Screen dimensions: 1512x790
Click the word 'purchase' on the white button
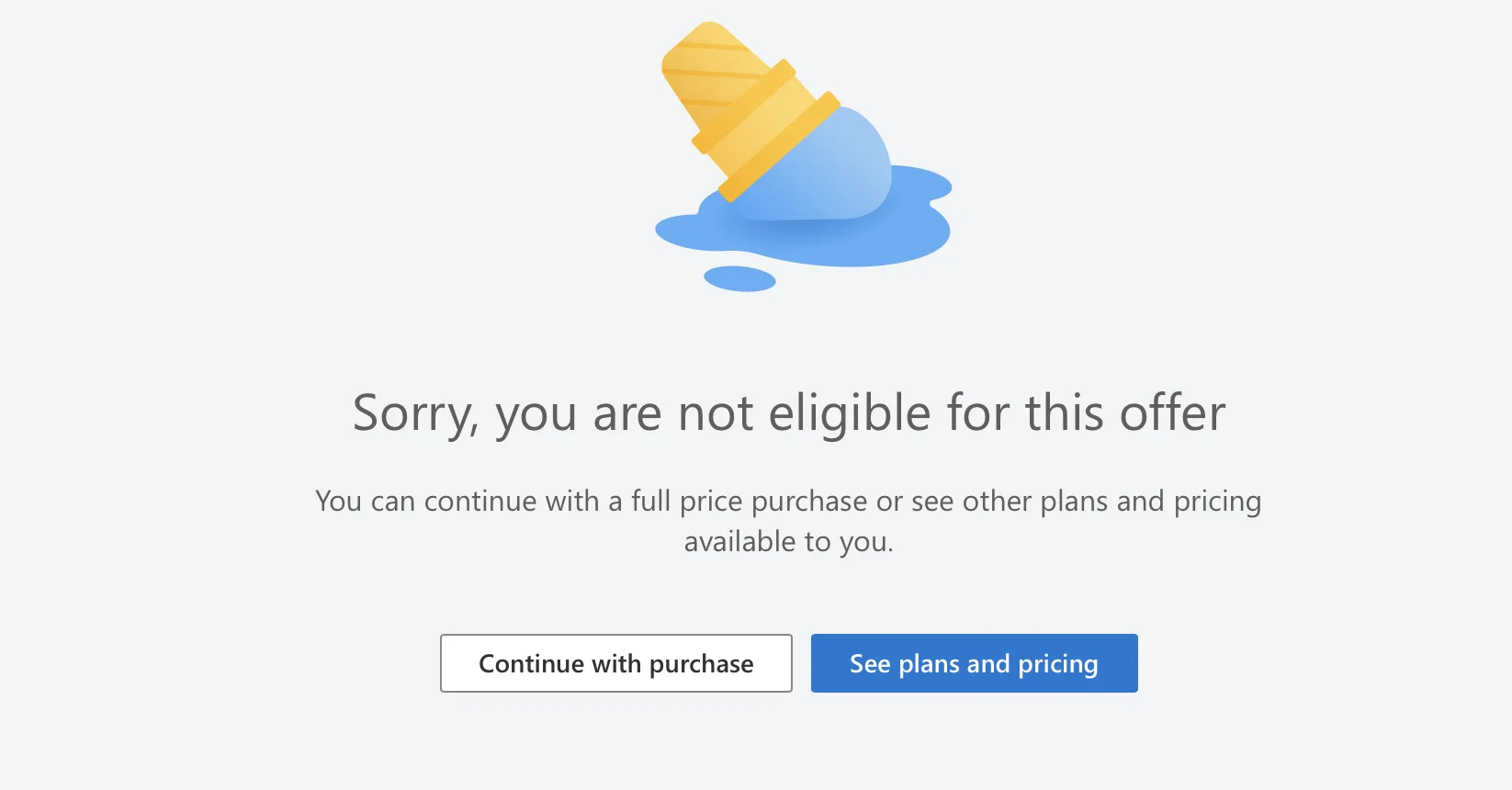[701, 665]
